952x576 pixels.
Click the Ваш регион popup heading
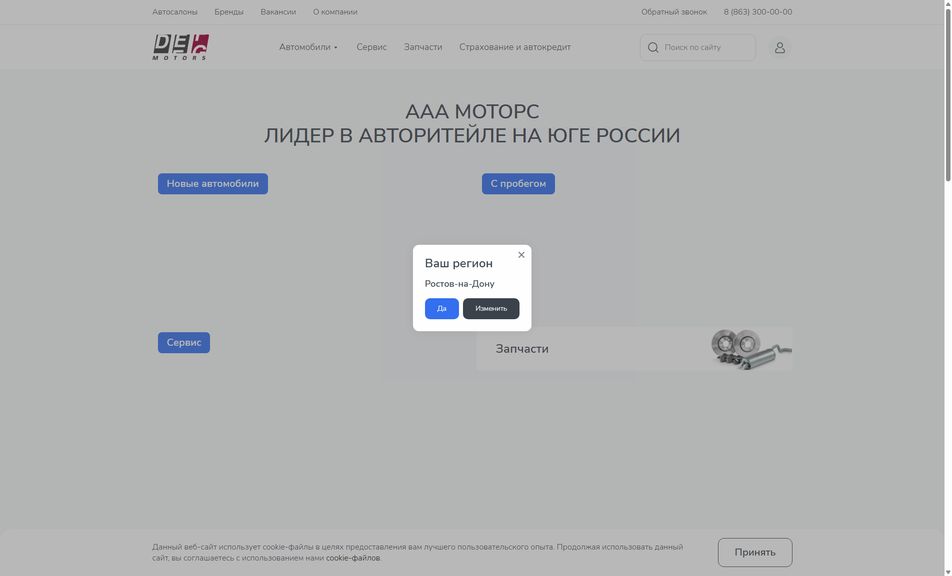458,263
